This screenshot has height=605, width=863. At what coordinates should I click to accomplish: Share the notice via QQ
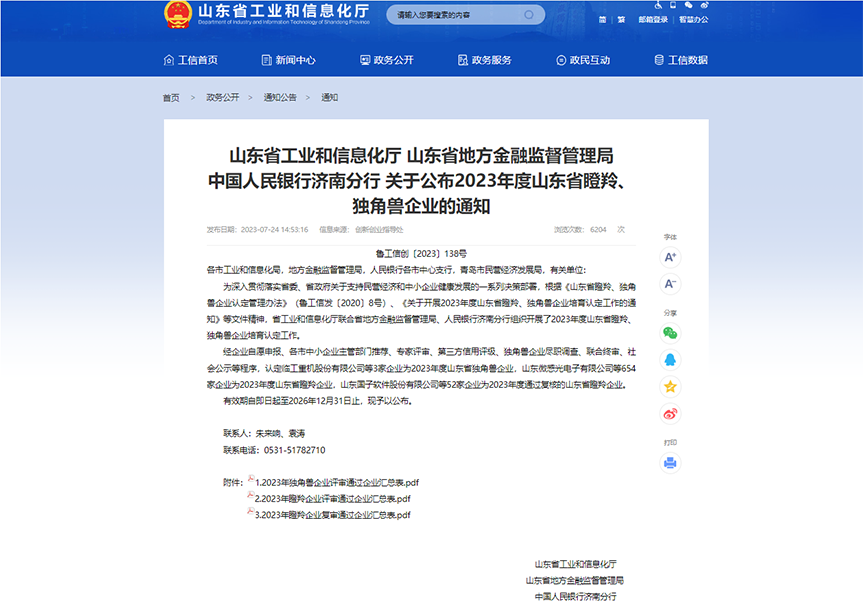pyautogui.click(x=672, y=358)
